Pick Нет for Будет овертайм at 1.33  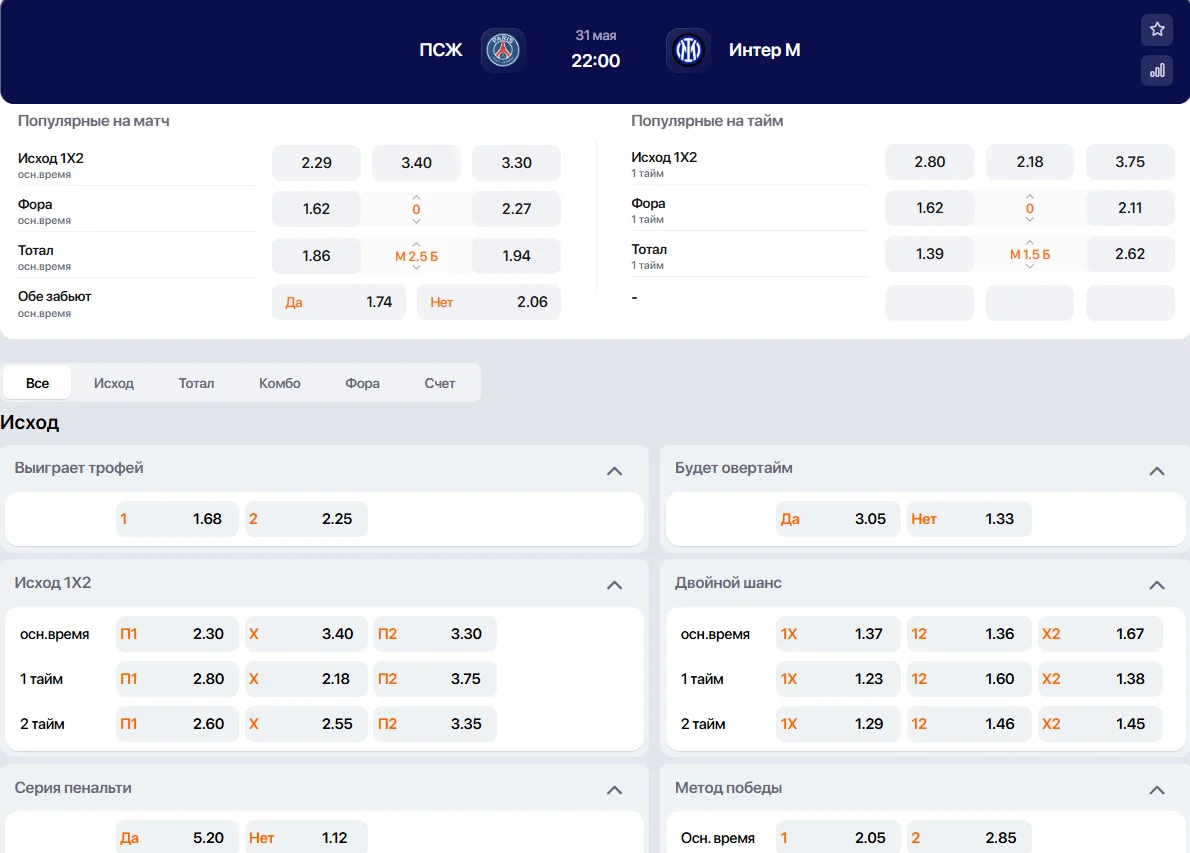[968, 519]
